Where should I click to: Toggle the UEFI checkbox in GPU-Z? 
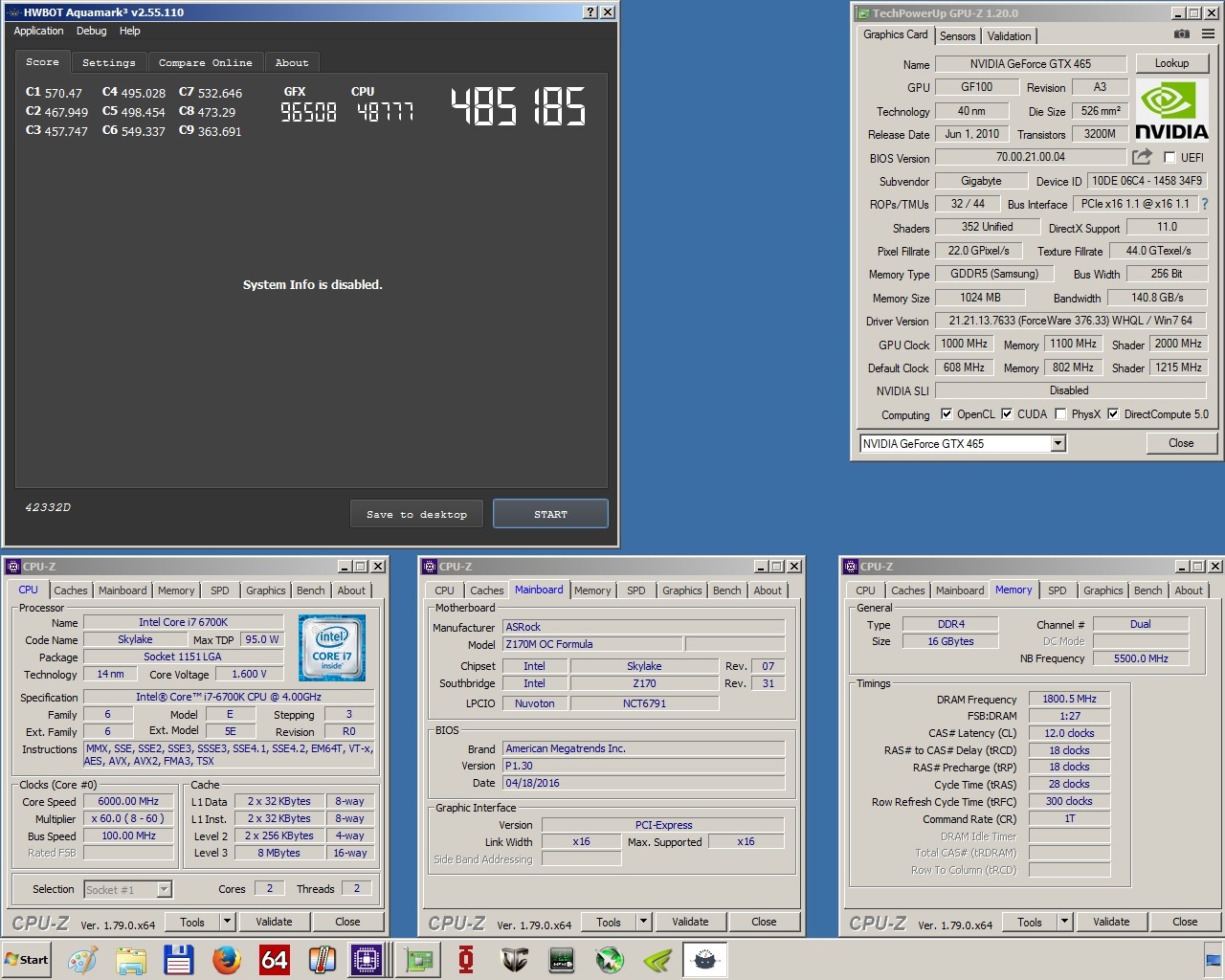(1169, 157)
